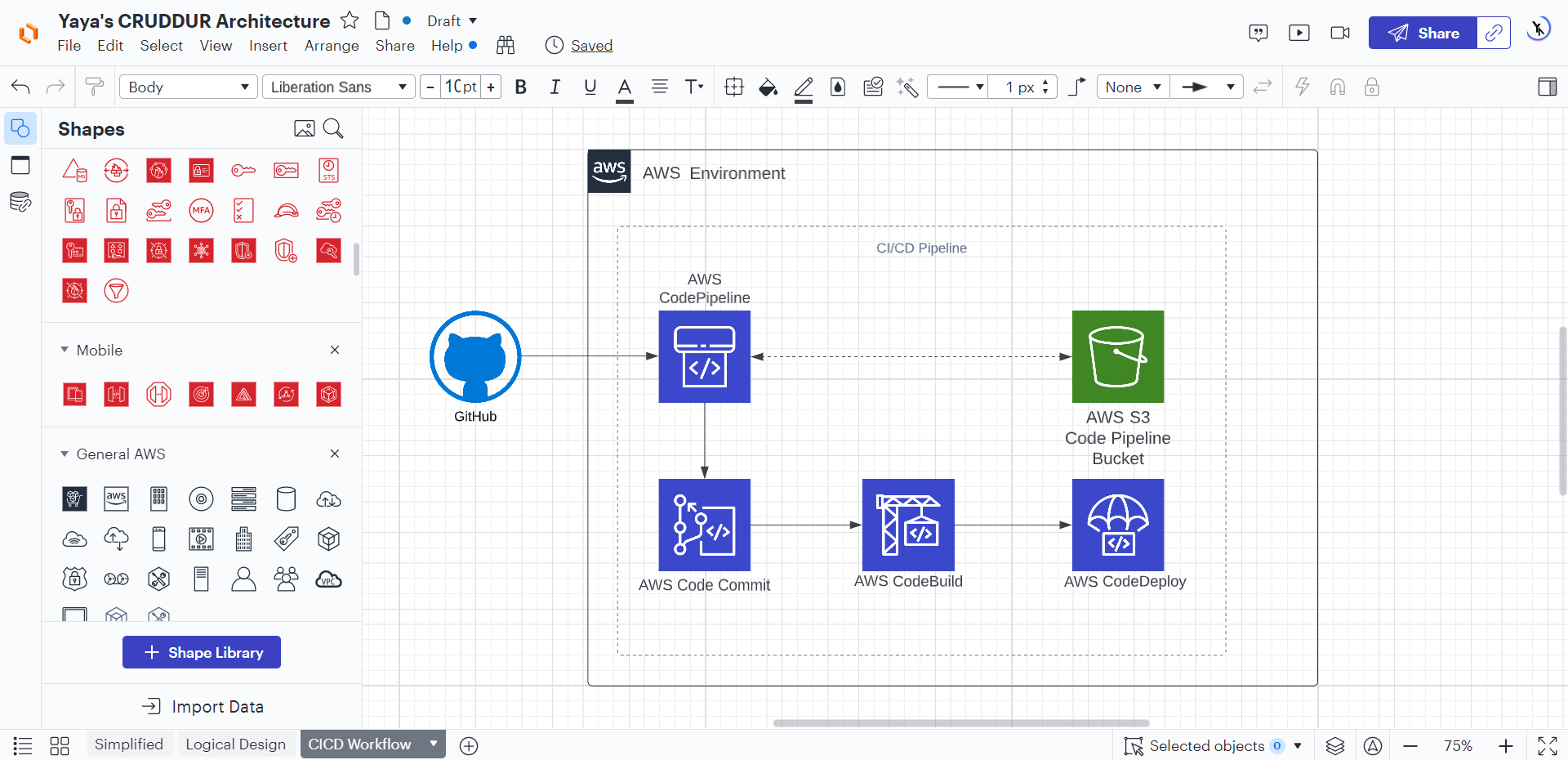
Task: Open the text color picker
Action: tap(625, 87)
